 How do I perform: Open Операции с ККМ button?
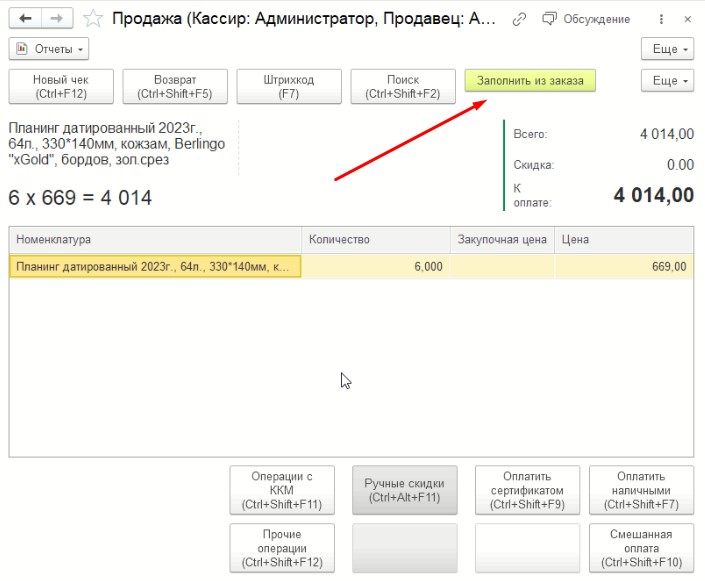[282, 490]
